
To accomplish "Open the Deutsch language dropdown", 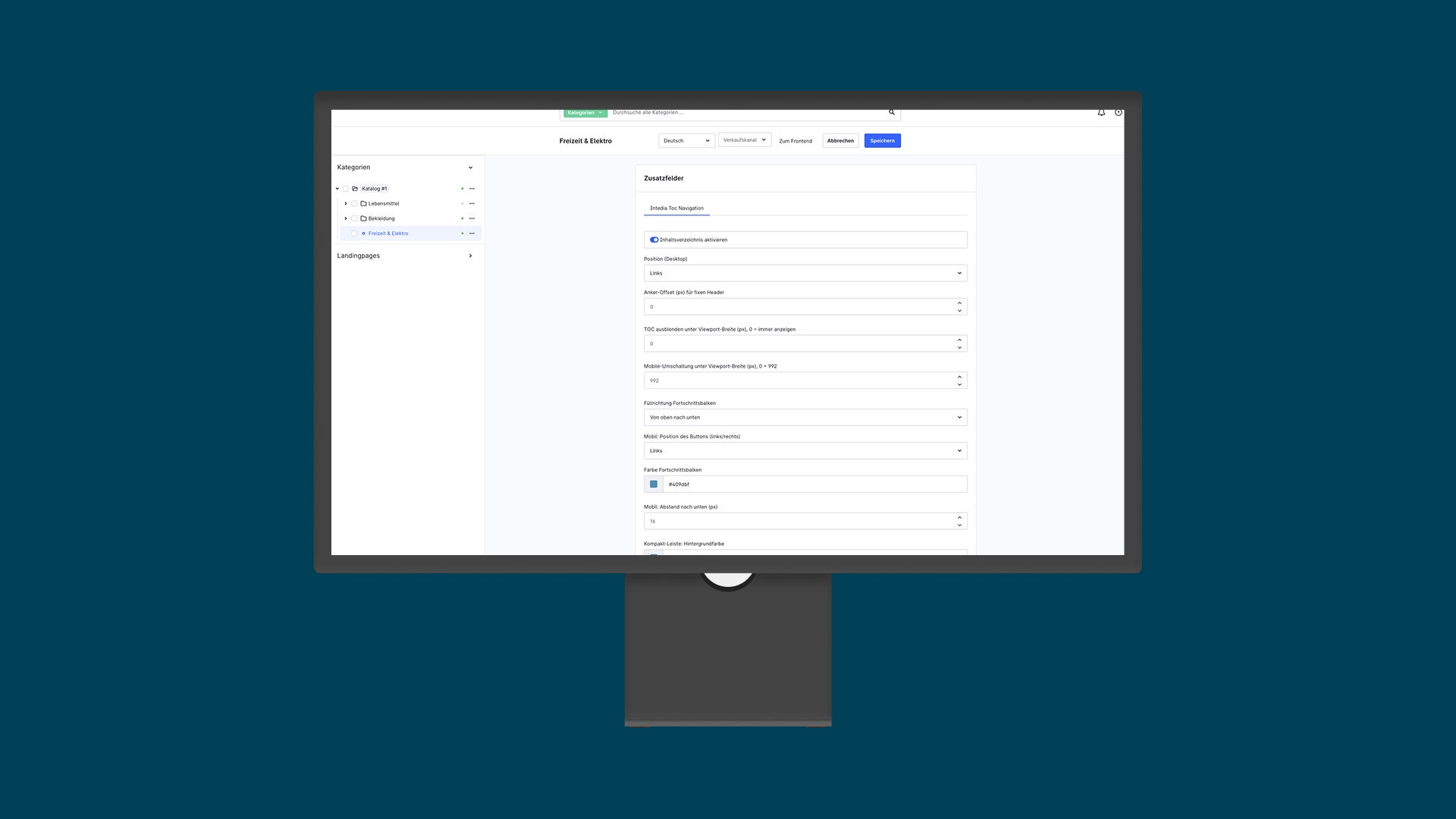I will click(x=686, y=140).
